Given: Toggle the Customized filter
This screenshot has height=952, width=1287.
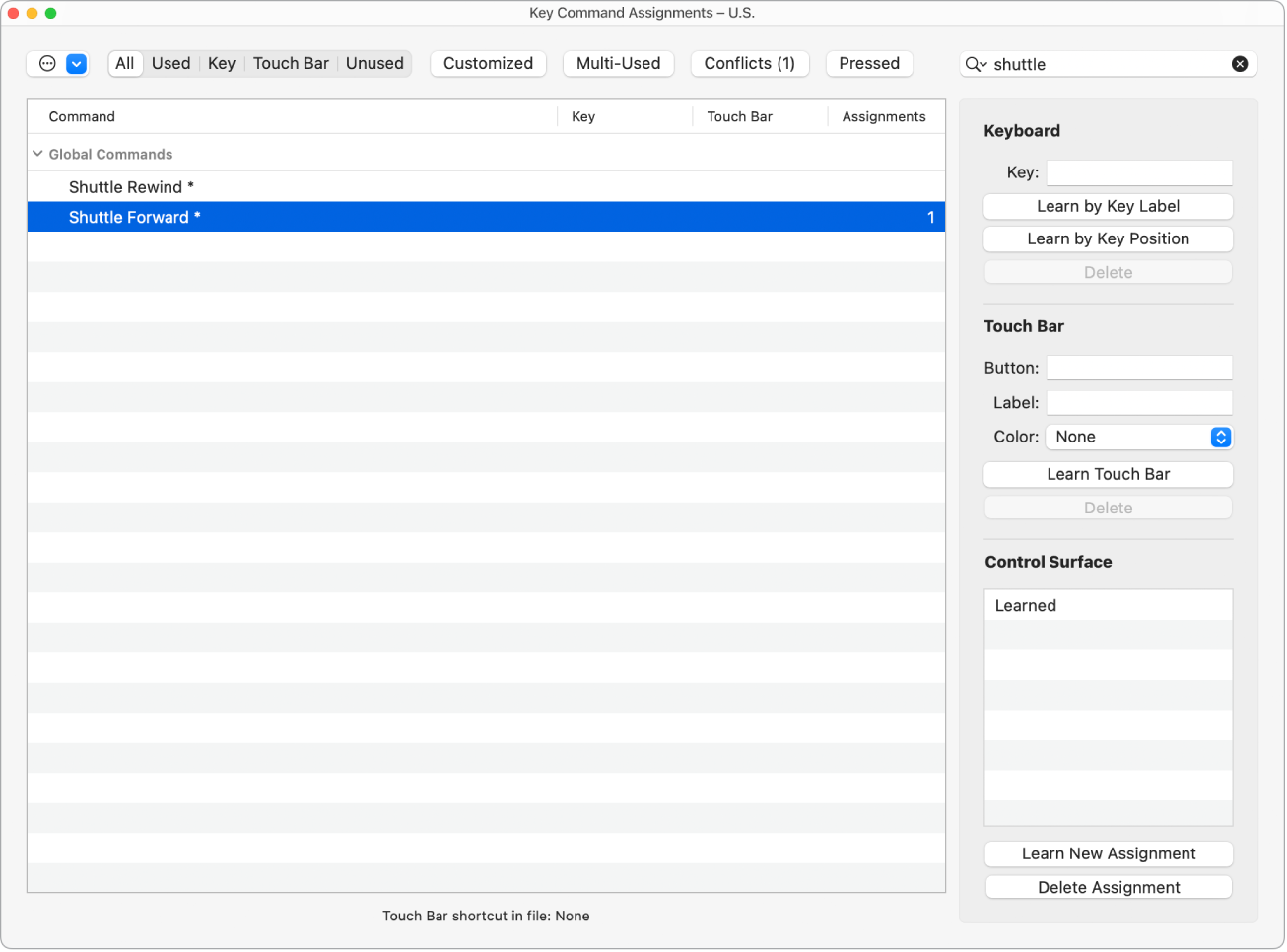Looking at the screenshot, I should [x=488, y=63].
